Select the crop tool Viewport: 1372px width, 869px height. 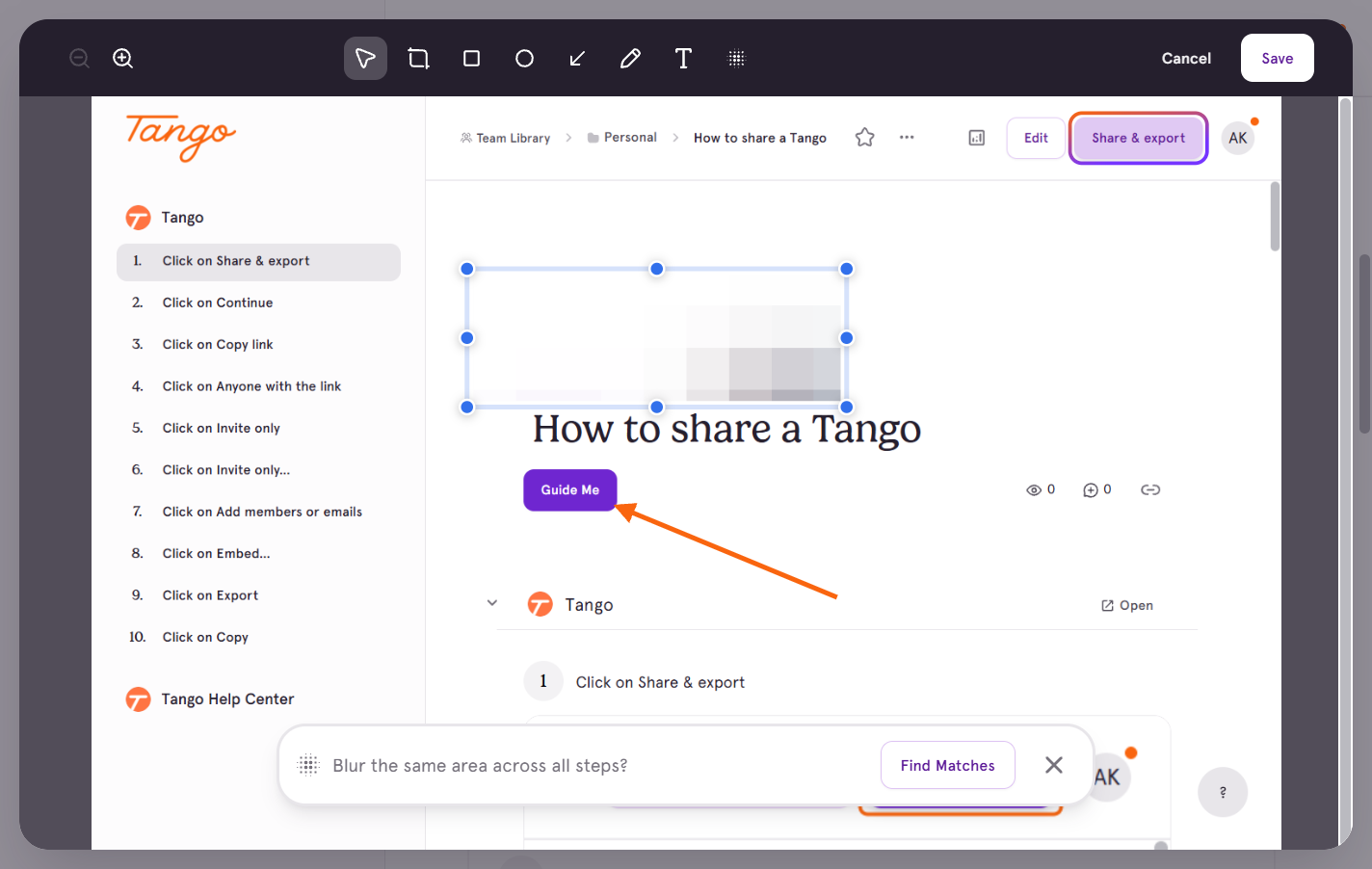pos(418,59)
